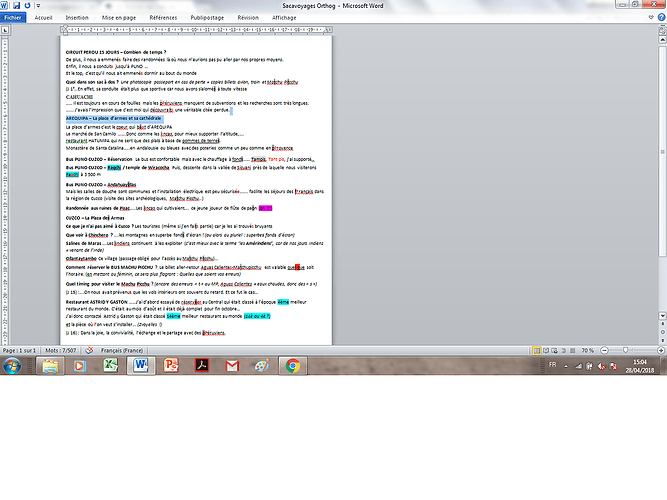Click the Undo arrow icon
Image resolution: width=667 pixels, height=500 pixels.
coord(28,6)
